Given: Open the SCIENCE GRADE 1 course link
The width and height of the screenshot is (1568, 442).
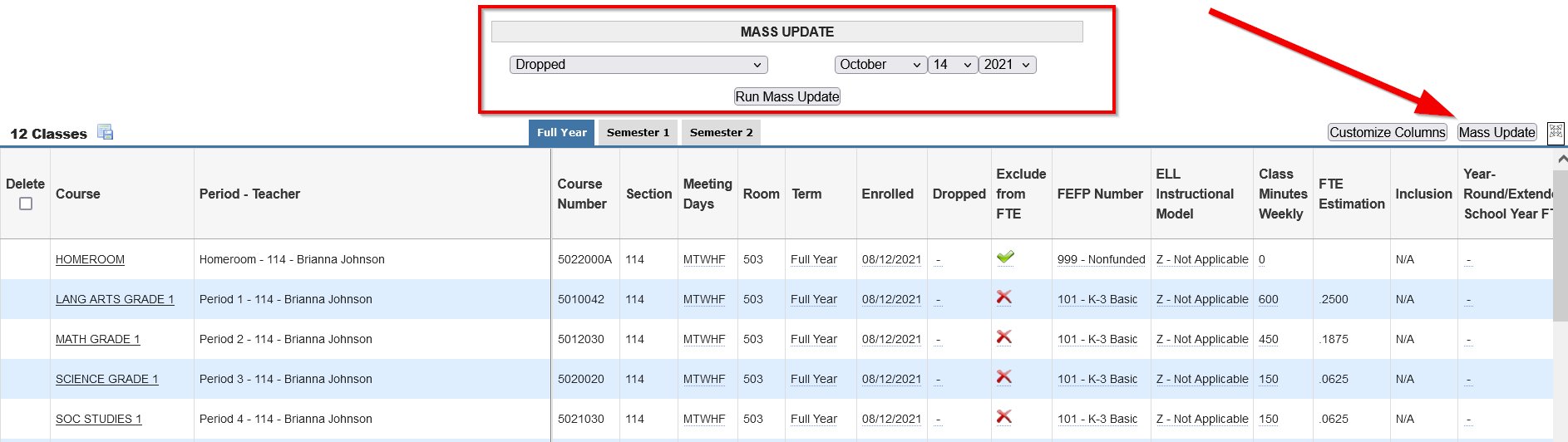Looking at the screenshot, I should point(106,379).
